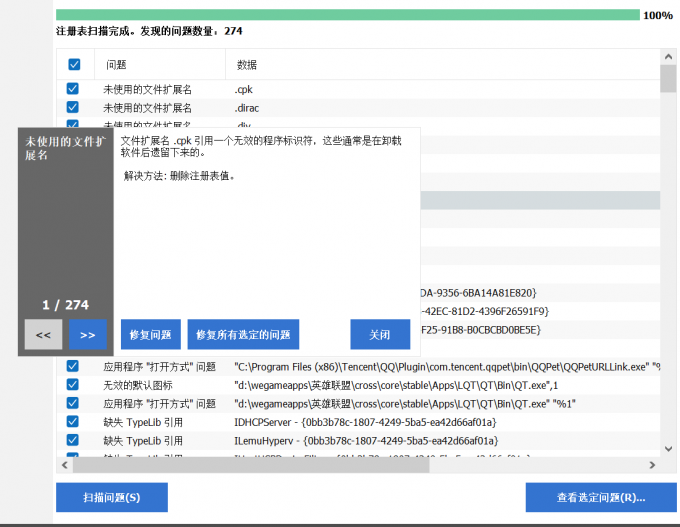The image size is (680, 527).
Task: Toggle the select-all checkbox in the table header
Action: pyautogui.click(x=74, y=65)
